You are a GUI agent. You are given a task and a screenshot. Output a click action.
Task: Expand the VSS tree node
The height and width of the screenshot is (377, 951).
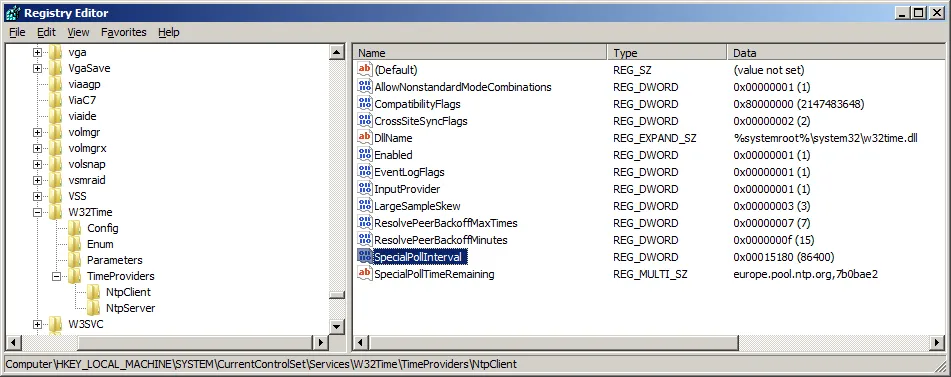38,196
